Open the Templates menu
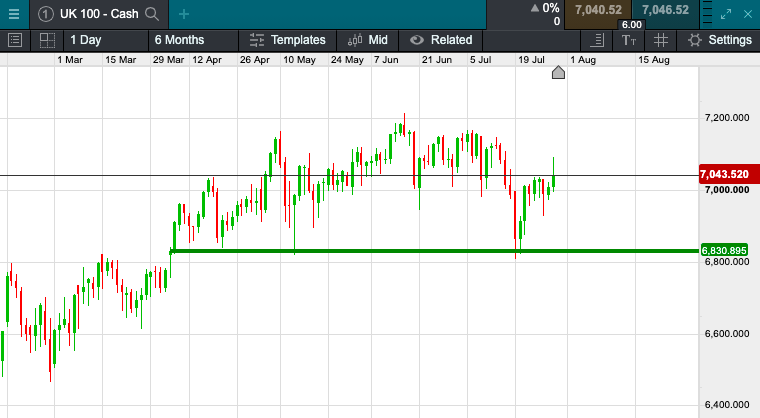Screen dimensions: 760x418 point(288,40)
